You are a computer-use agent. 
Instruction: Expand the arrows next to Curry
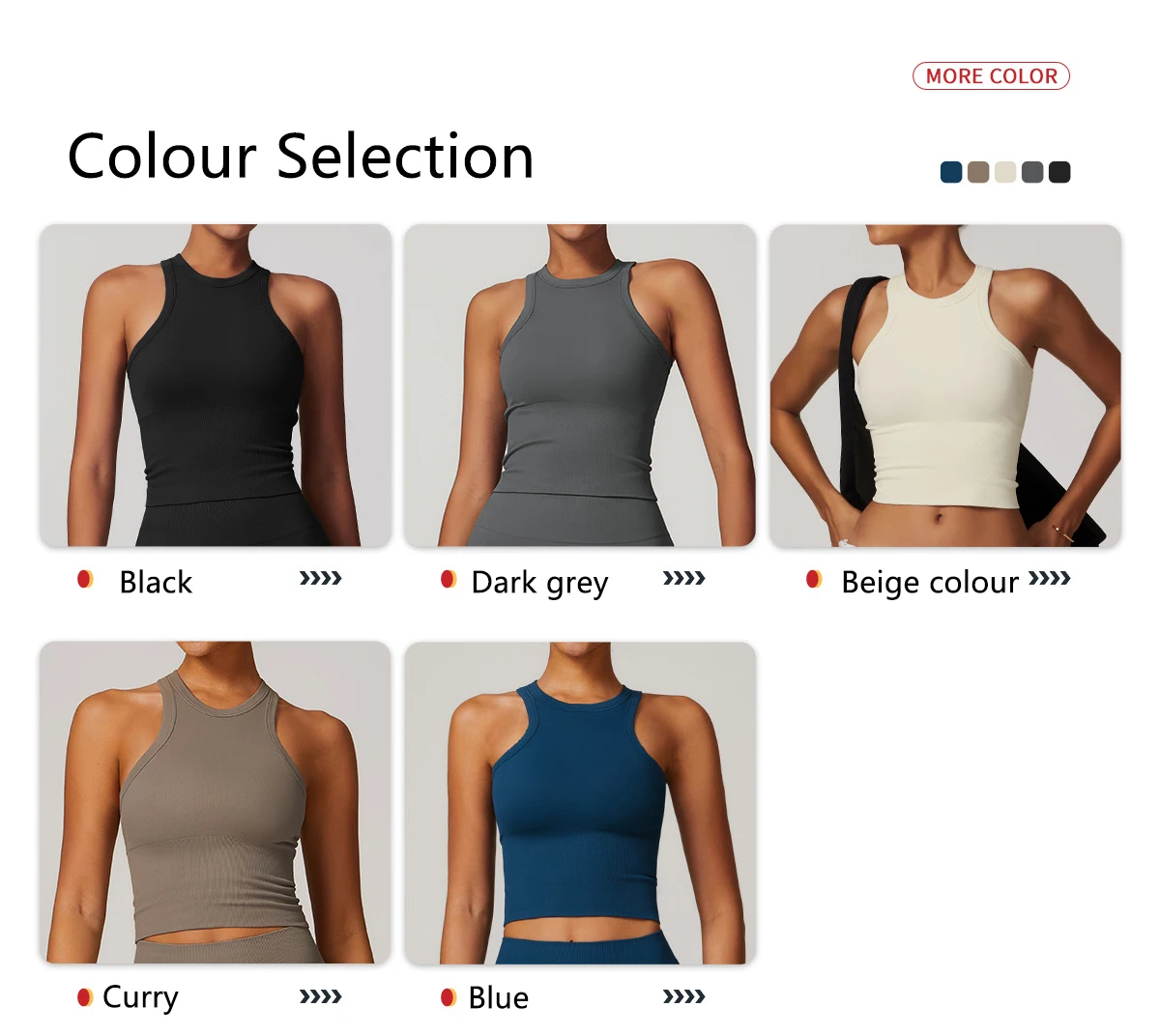(320, 996)
